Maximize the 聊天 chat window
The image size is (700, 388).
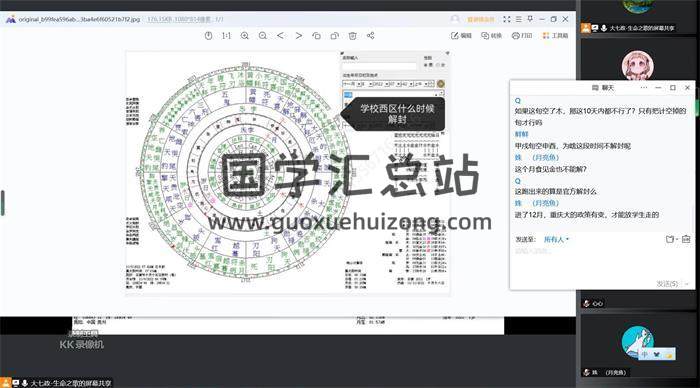tap(673, 88)
